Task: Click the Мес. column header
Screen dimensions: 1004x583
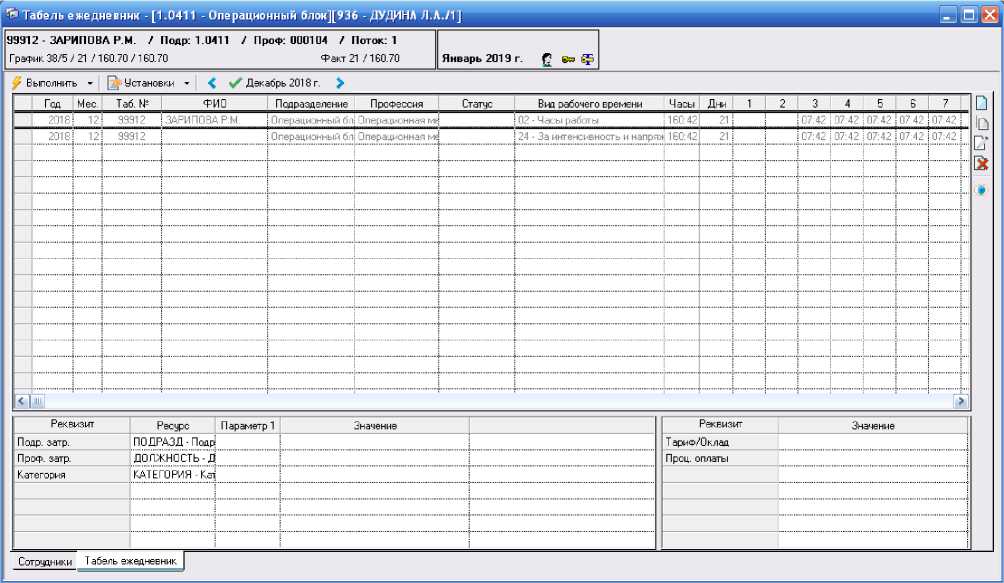Action: click(x=88, y=104)
